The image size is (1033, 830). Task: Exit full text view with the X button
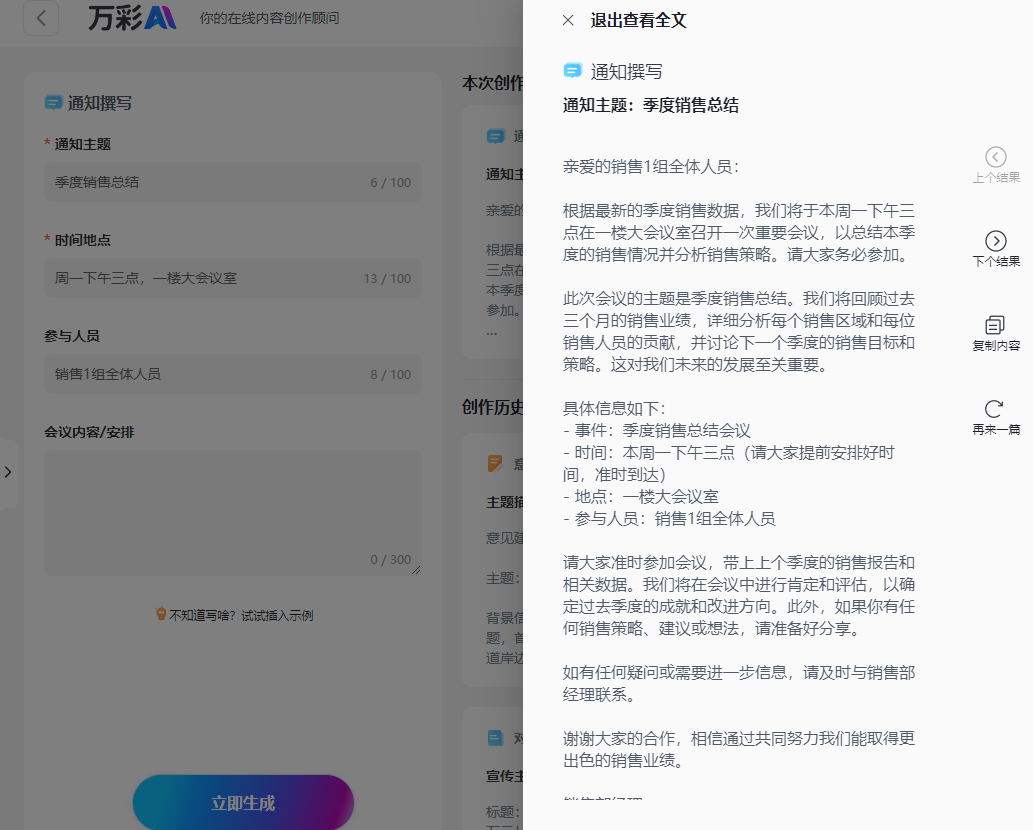[568, 20]
